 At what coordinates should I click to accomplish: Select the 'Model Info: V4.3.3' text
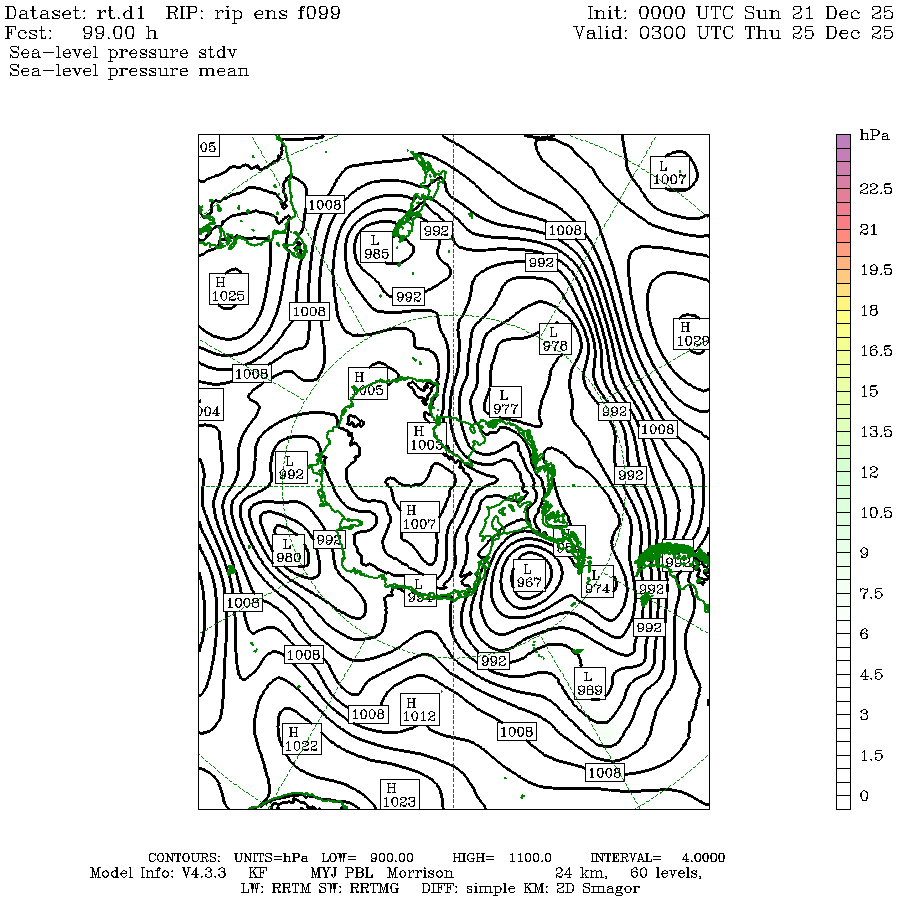(158, 873)
